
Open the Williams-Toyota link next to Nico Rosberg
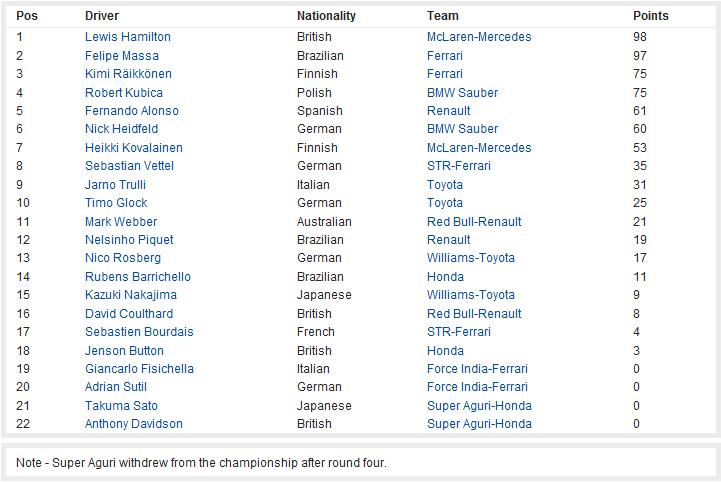471,258
